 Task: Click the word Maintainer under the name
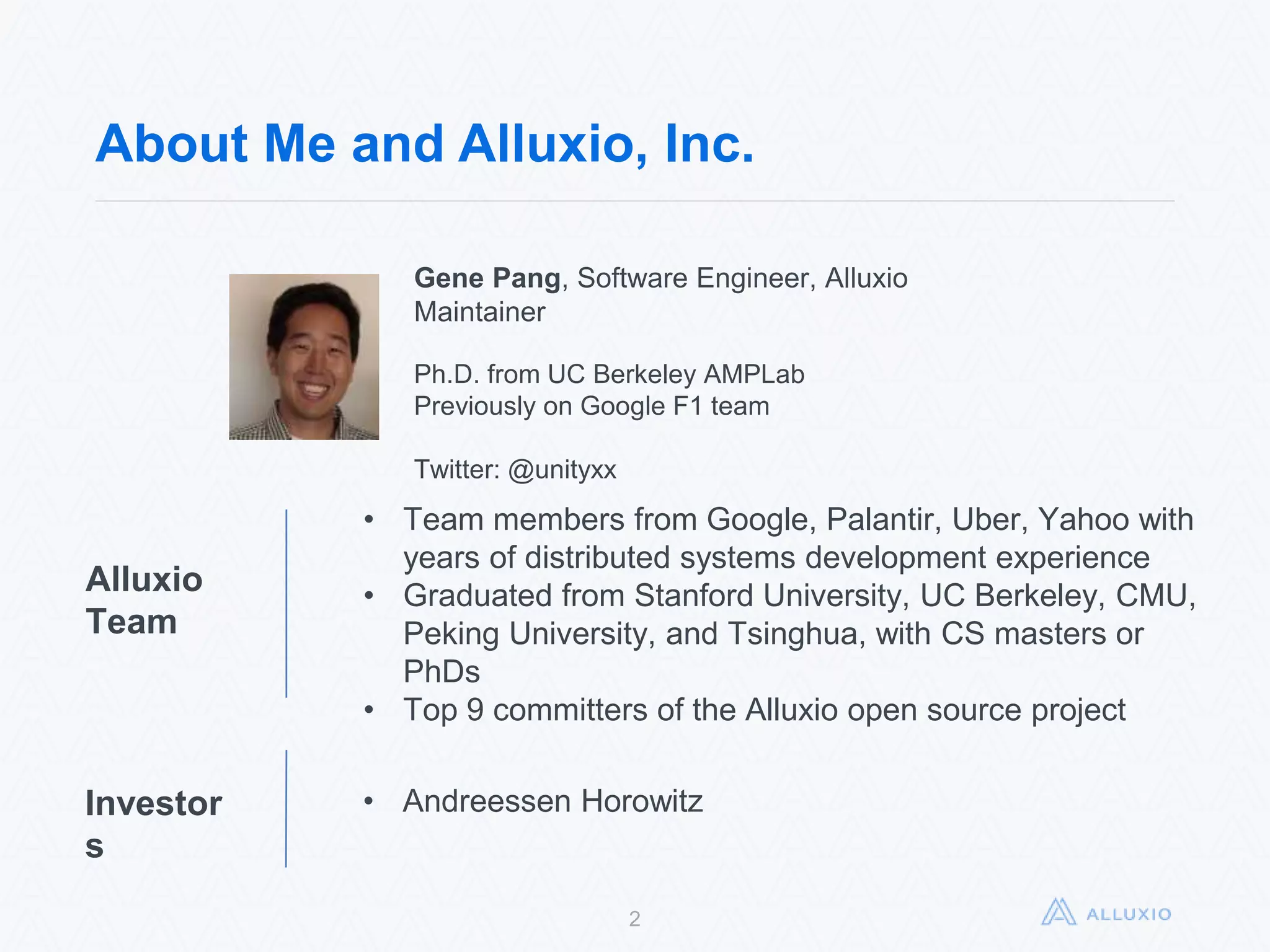click(479, 312)
